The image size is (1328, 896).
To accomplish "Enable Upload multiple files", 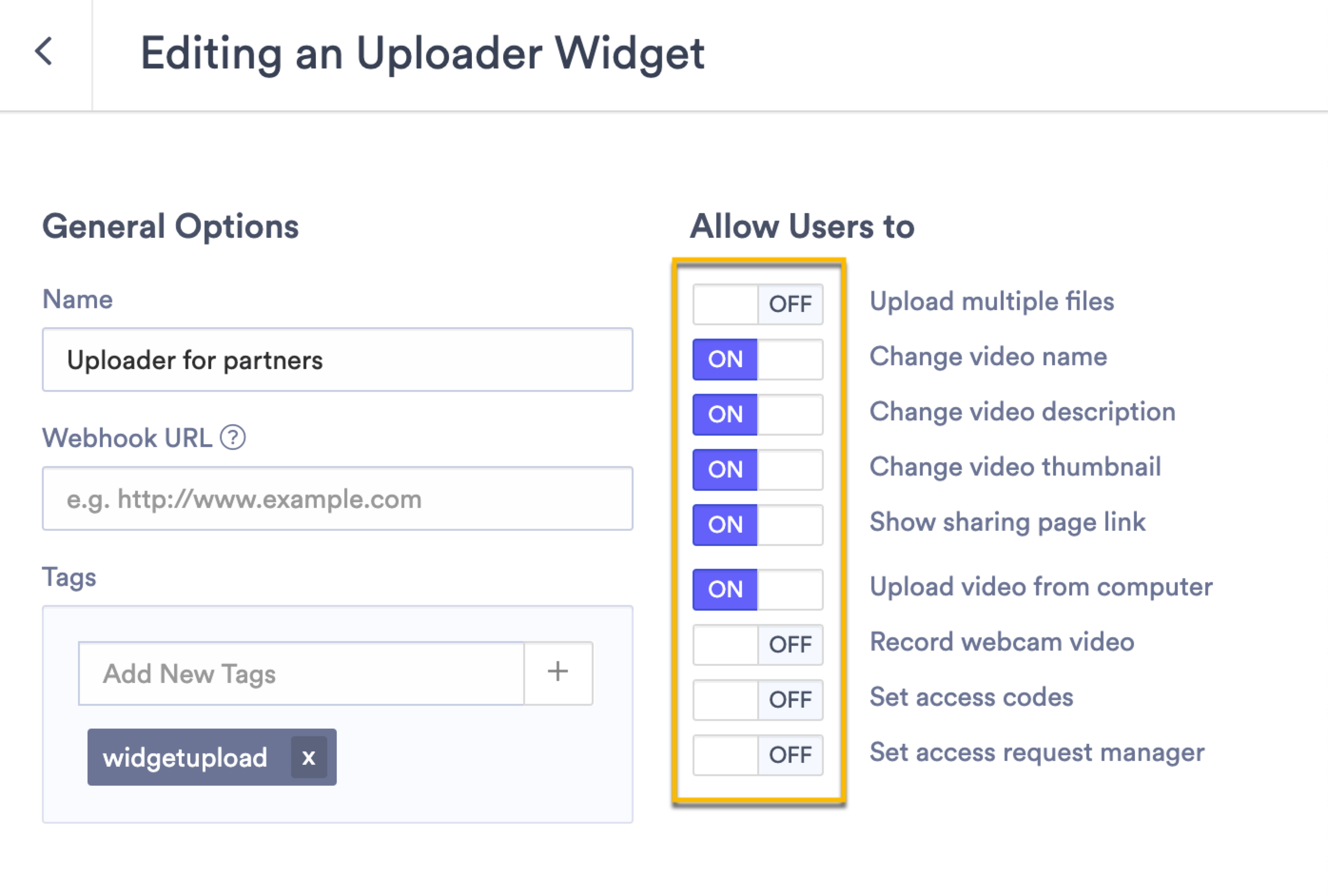I will [757, 303].
